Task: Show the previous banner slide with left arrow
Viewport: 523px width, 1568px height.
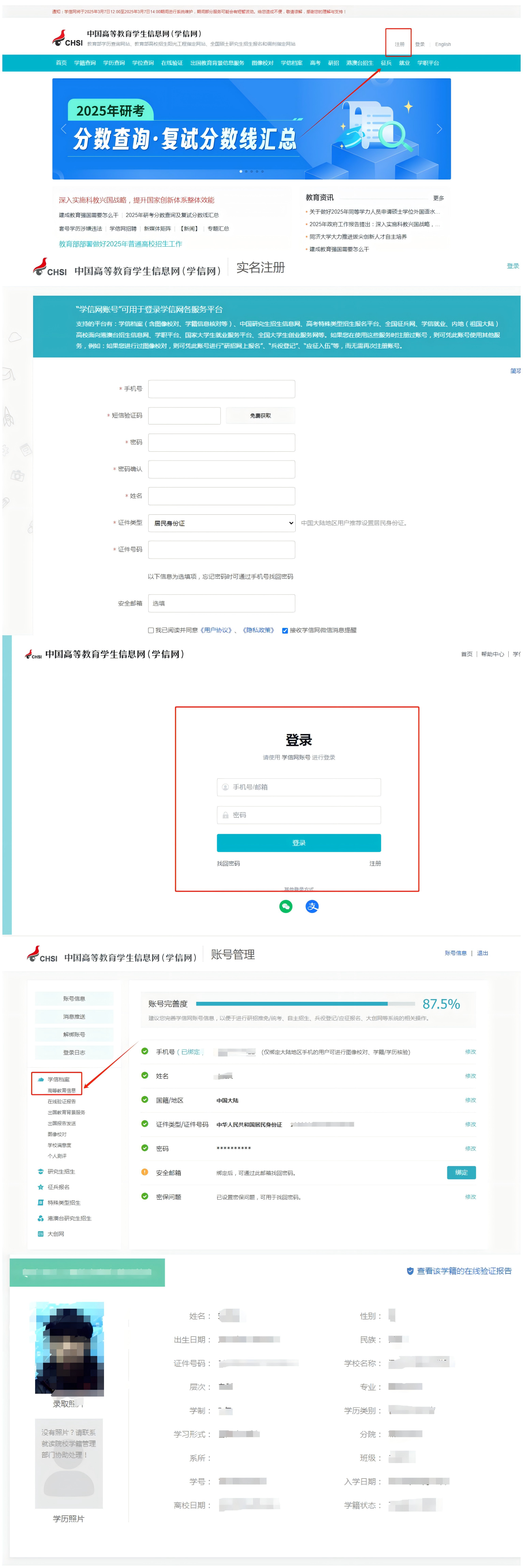Action: point(63,128)
